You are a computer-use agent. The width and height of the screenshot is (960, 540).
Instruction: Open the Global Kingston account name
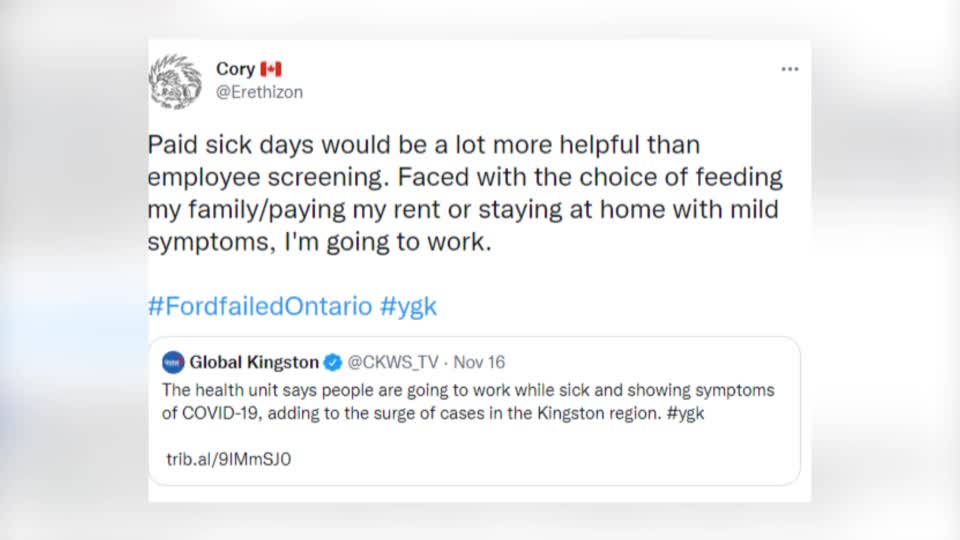click(x=254, y=362)
